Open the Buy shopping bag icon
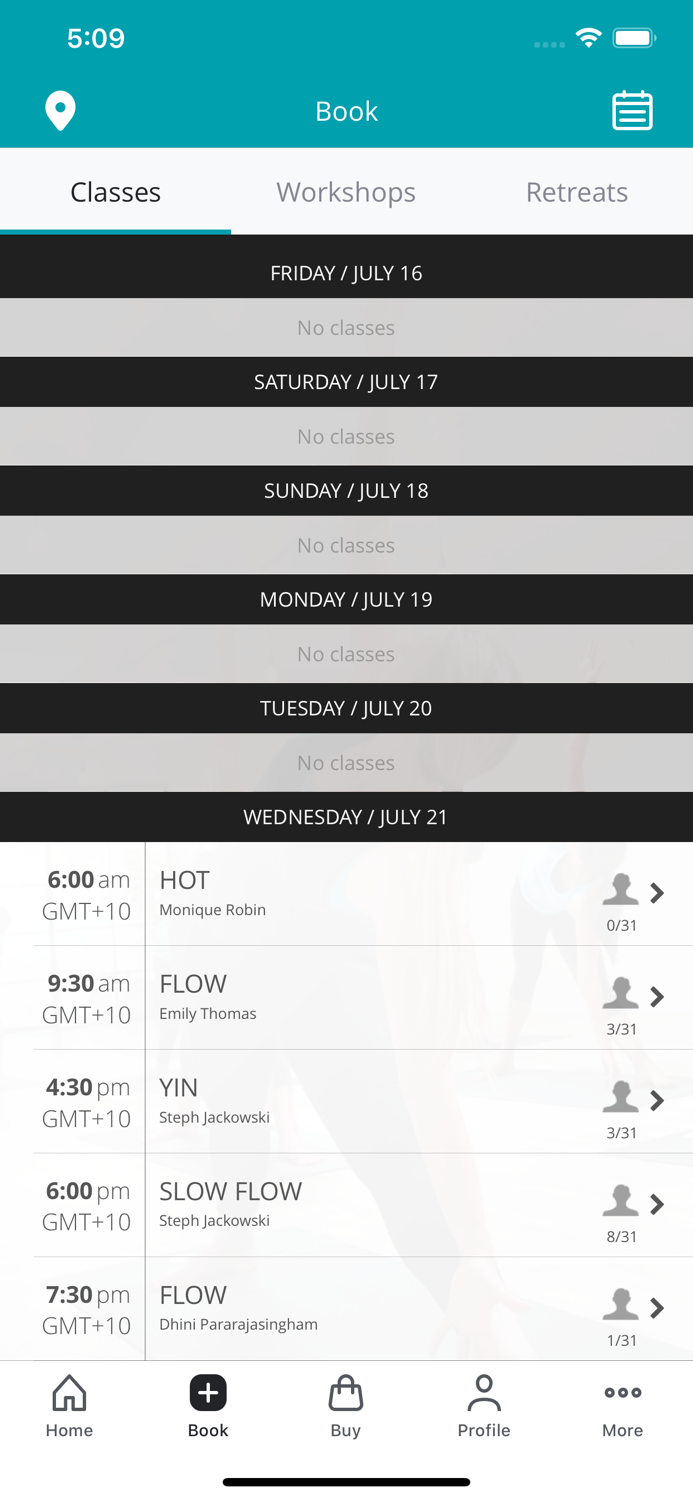This screenshot has height=1500, width=693. pyautogui.click(x=346, y=1406)
